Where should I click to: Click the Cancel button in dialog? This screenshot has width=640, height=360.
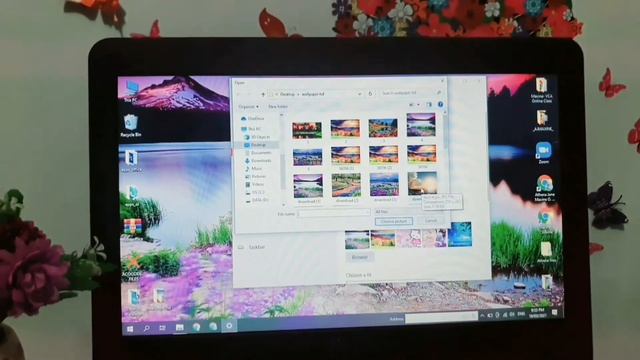click(x=431, y=221)
